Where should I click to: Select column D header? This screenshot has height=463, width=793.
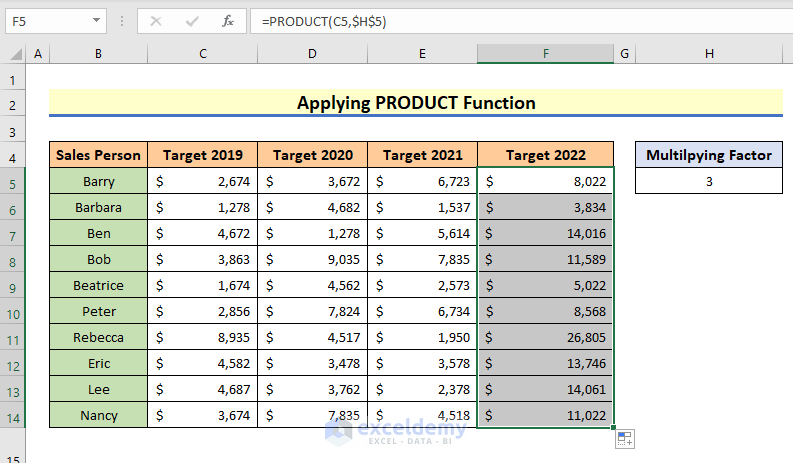pos(313,54)
